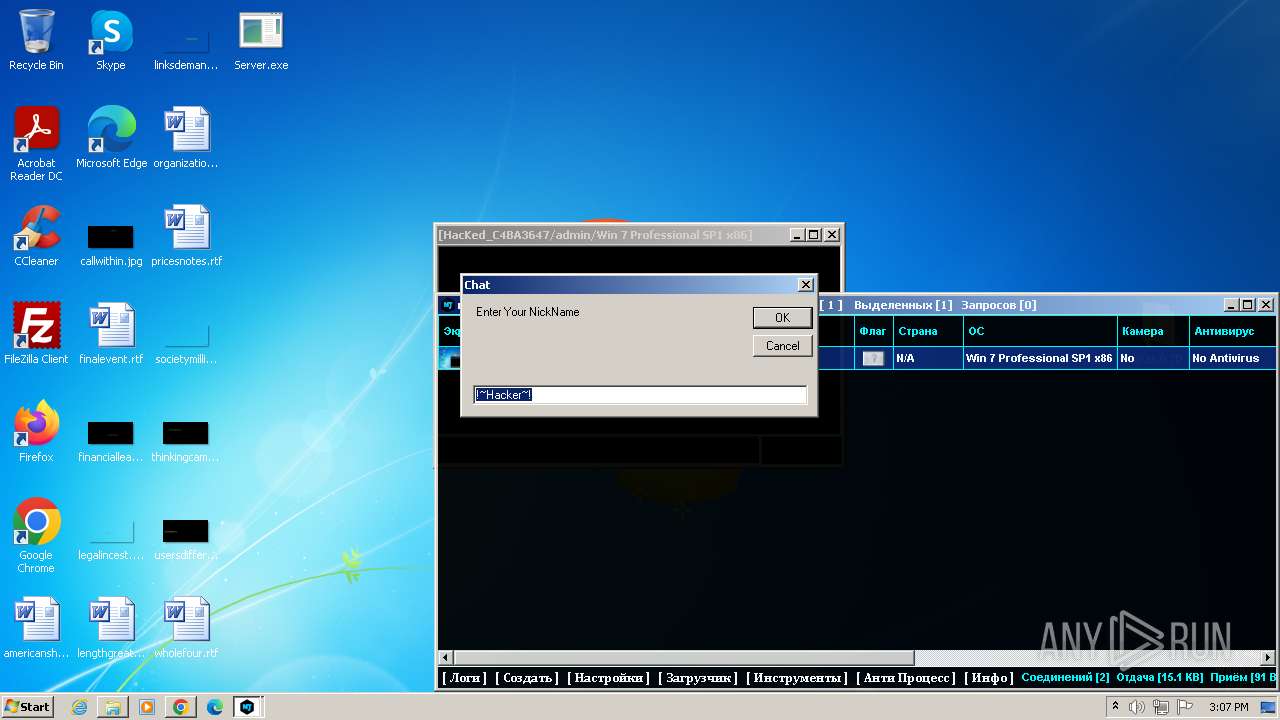This screenshot has height=720, width=1280.
Task: Open the [Настройки] menu
Action: (608, 678)
